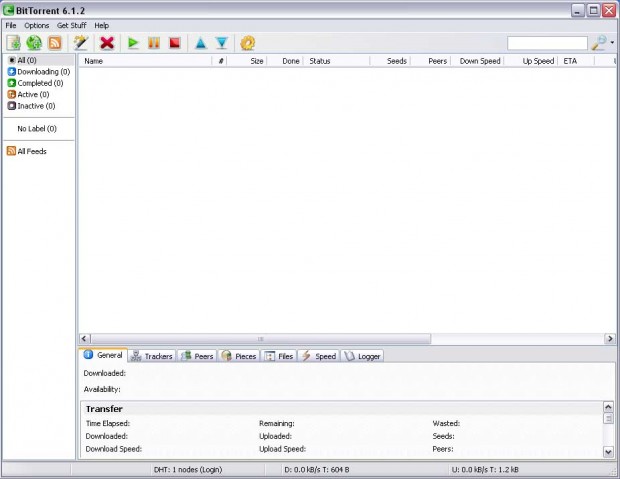Switch to the Peers tab

point(197,356)
